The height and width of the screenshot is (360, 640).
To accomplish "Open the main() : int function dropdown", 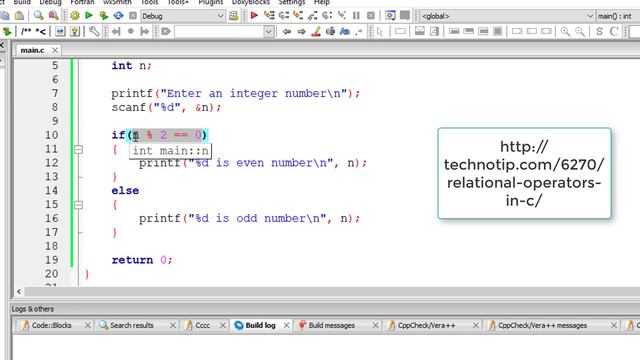I will click(x=618, y=16).
